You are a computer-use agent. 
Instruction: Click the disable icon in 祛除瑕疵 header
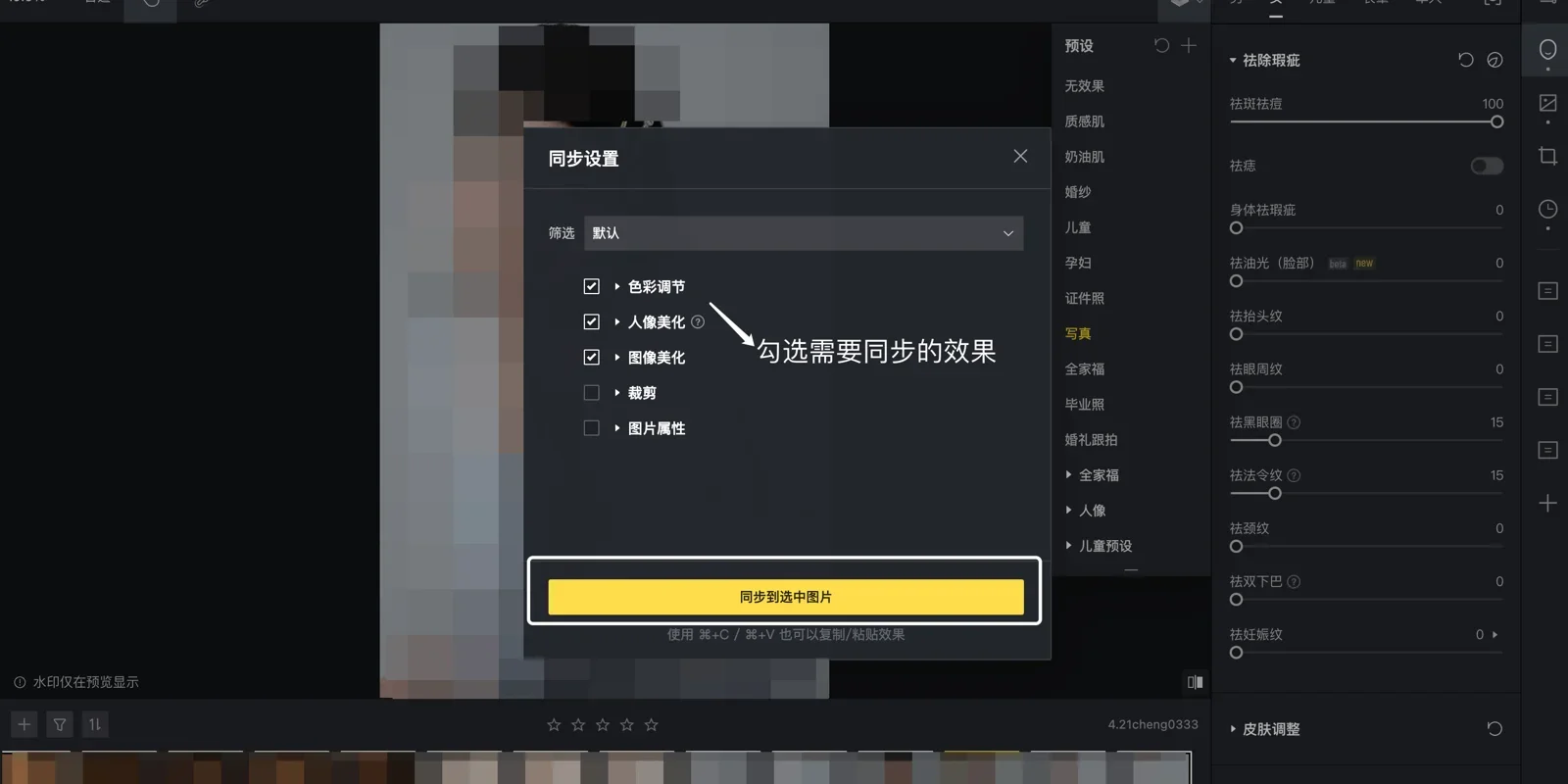click(1494, 60)
